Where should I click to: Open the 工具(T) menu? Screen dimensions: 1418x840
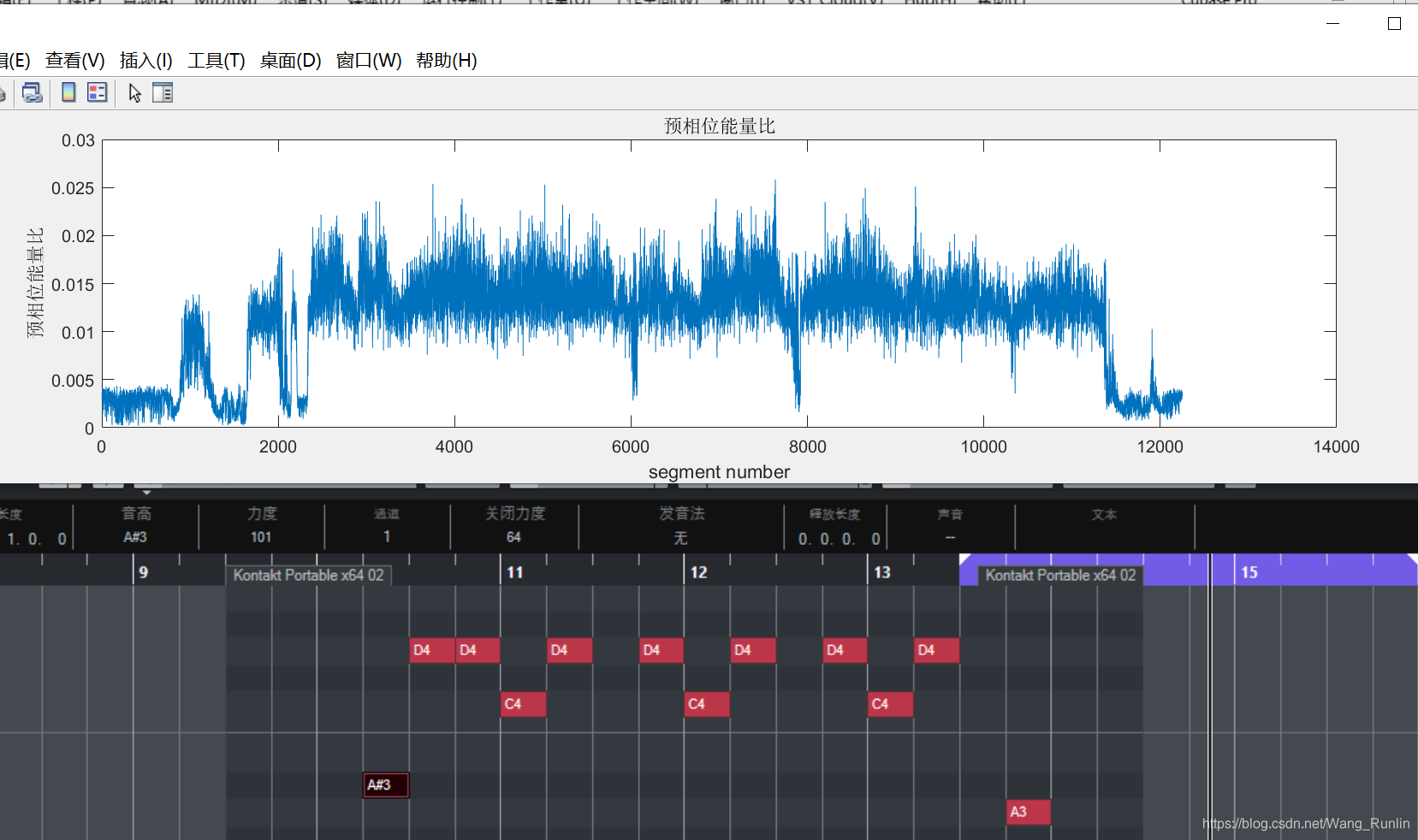(x=217, y=61)
